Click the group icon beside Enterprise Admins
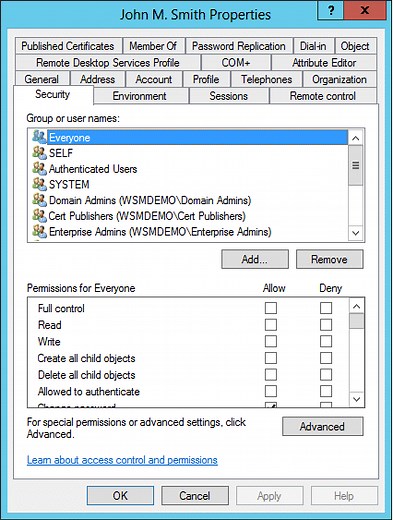This screenshot has height=520, width=393. coord(39,231)
